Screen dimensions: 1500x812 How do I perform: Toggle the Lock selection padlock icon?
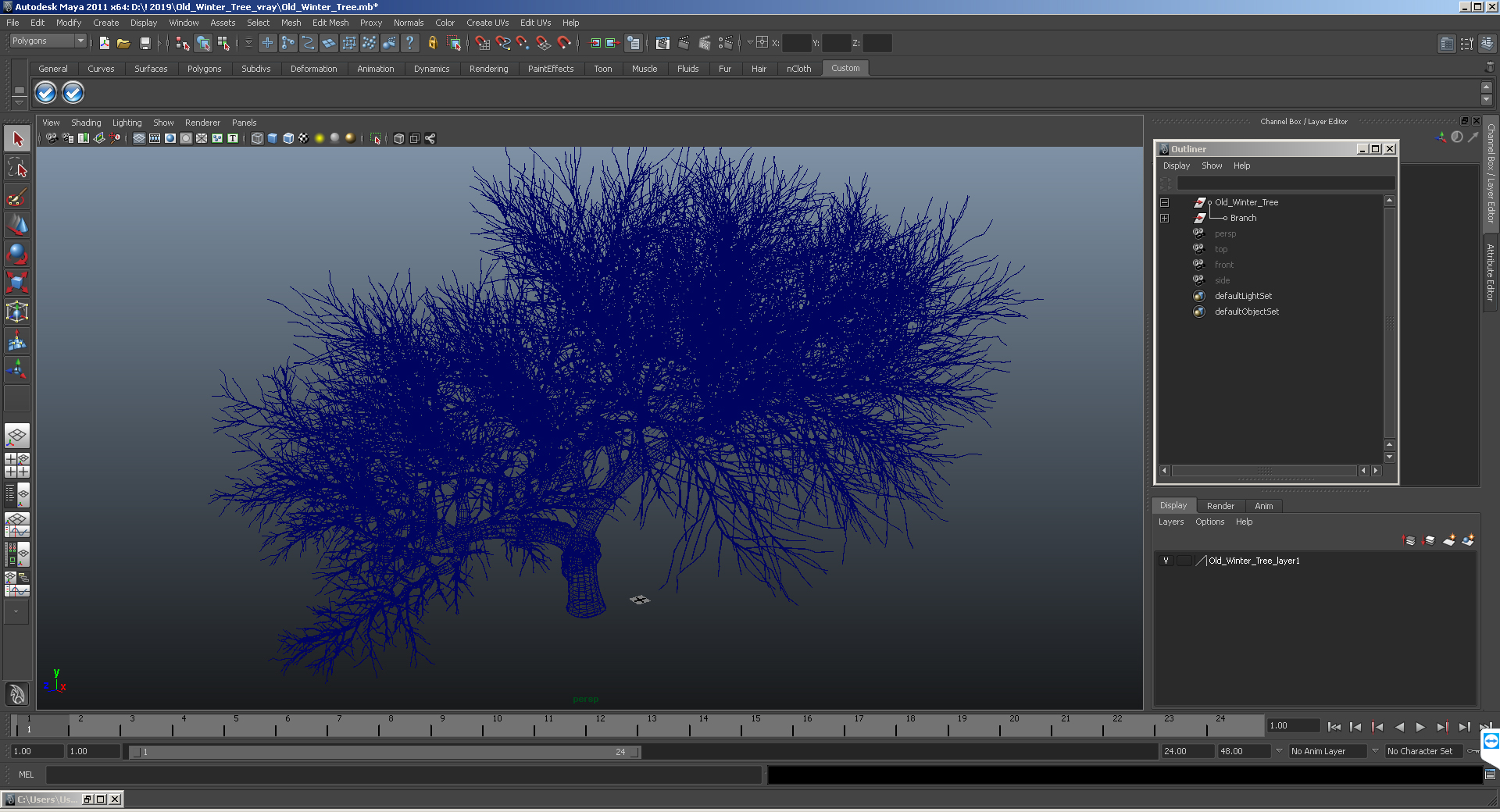click(432, 43)
